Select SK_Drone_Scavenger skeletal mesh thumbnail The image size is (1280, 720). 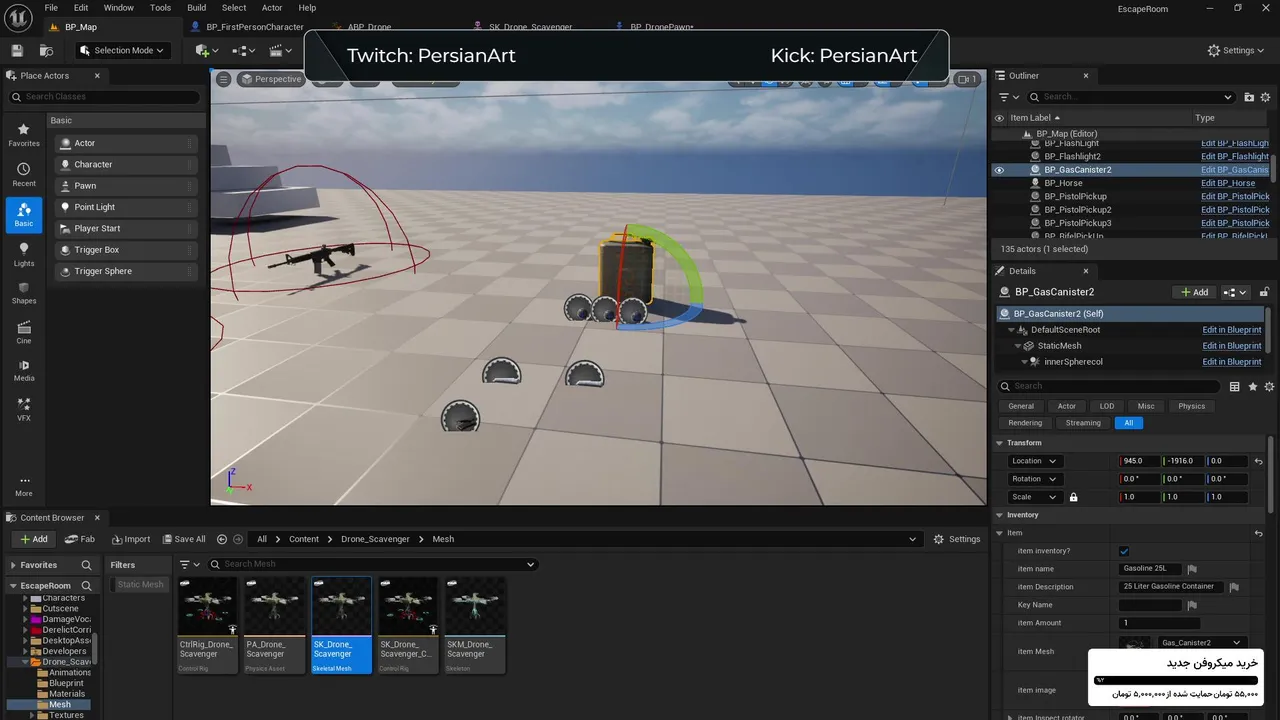pyautogui.click(x=341, y=625)
